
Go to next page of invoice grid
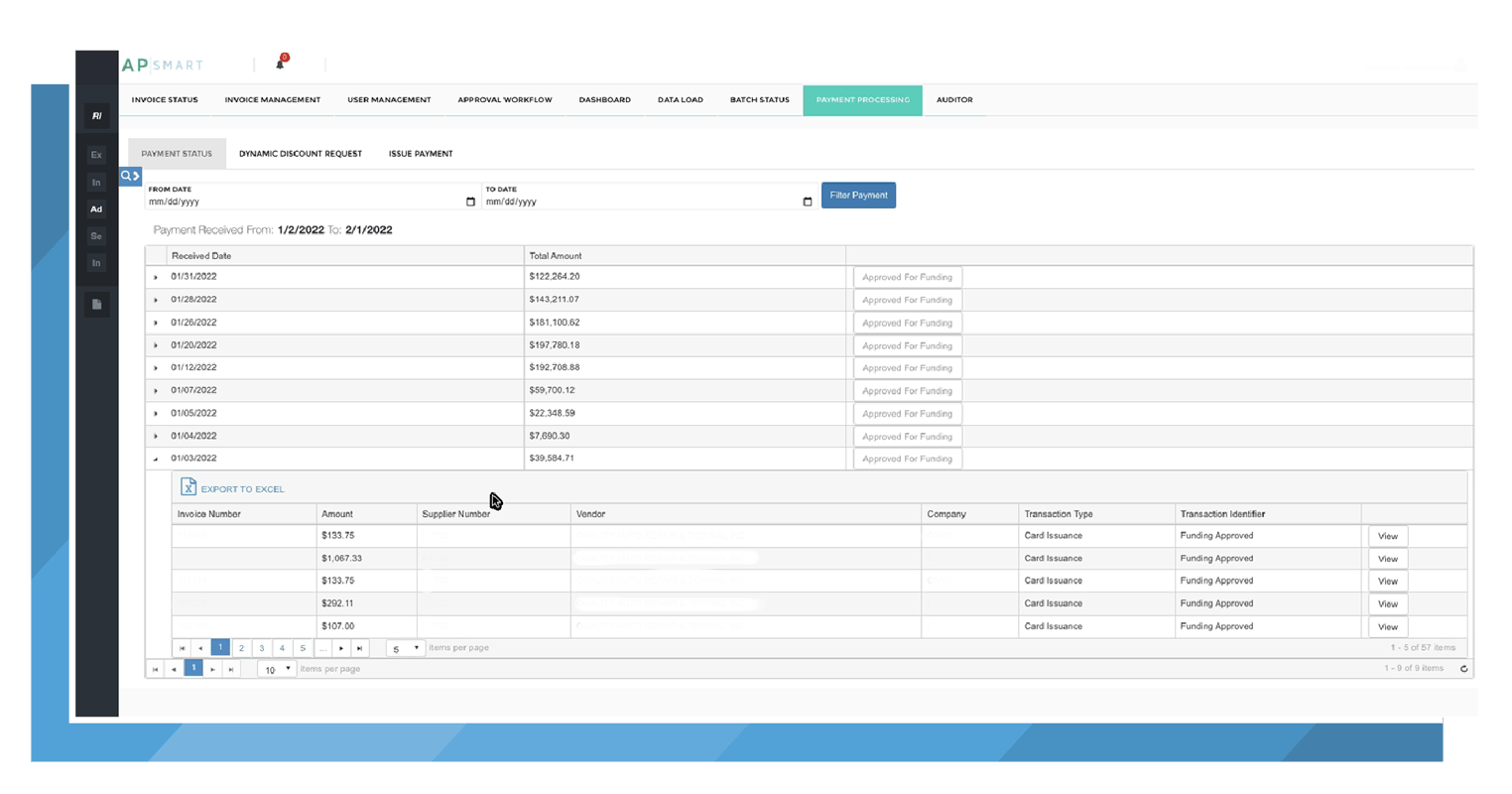coord(341,648)
